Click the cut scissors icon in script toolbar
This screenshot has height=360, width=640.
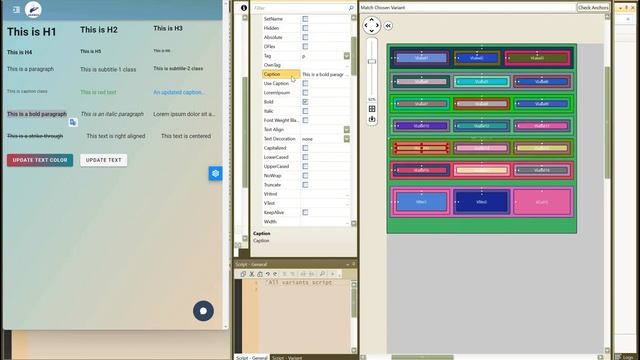click(251, 274)
